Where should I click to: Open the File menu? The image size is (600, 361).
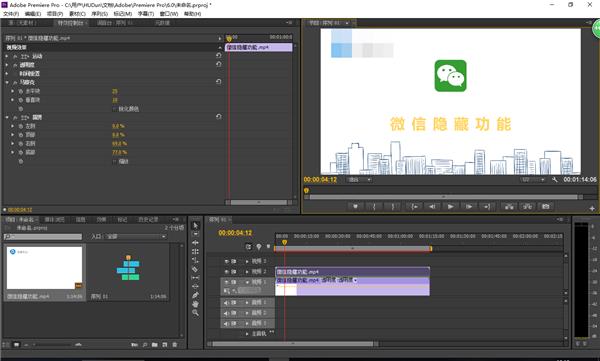pos(11,14)
